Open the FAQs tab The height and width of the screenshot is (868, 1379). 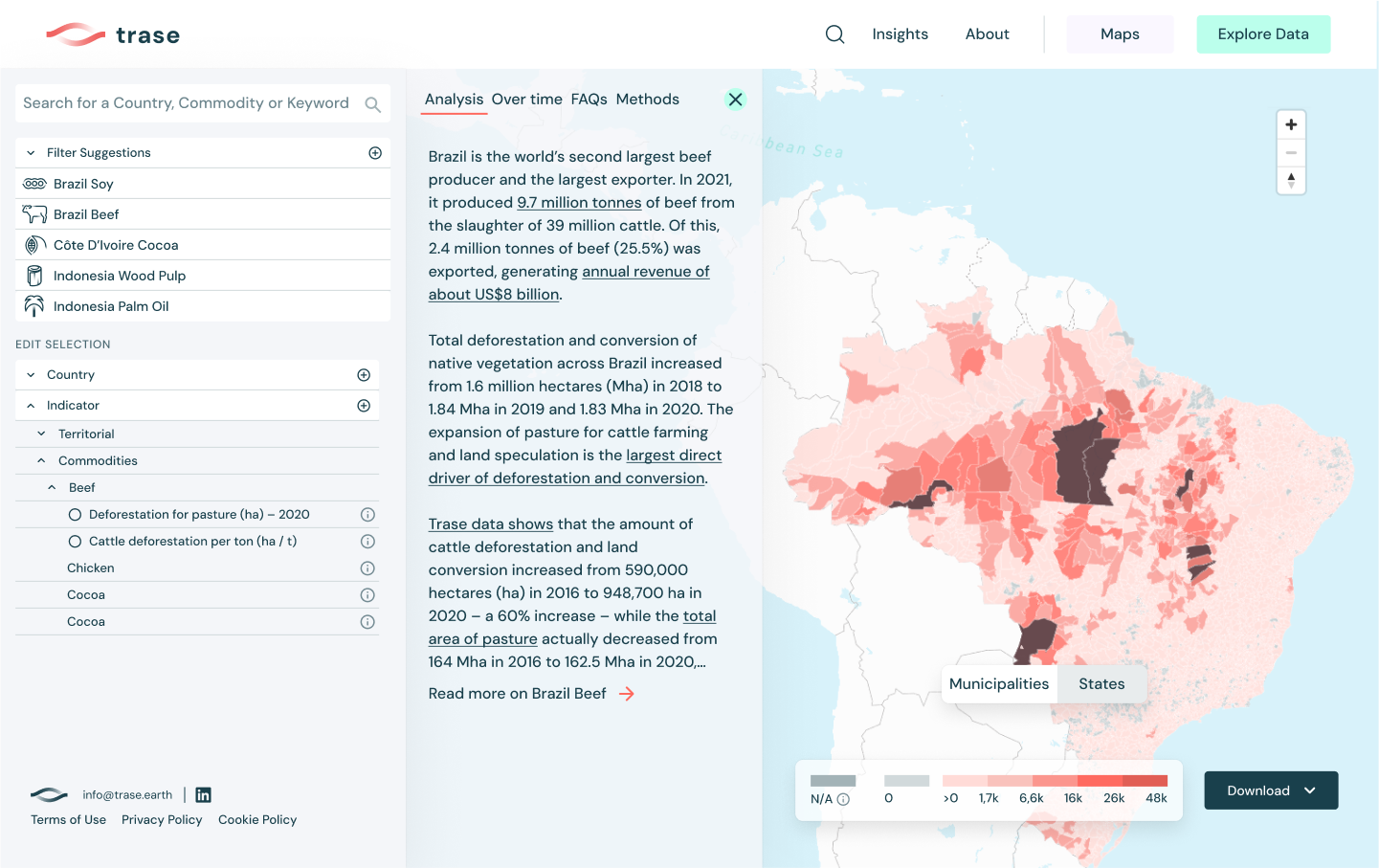click(x=589, y=100)
